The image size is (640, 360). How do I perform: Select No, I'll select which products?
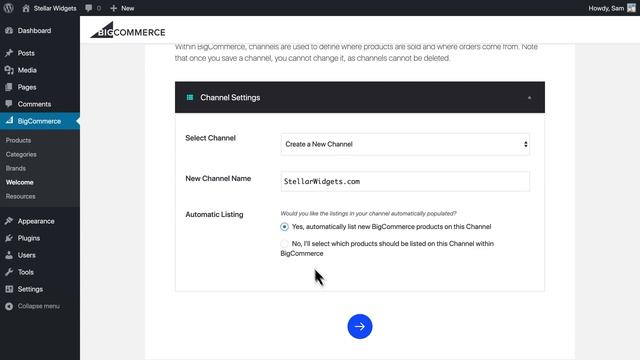[x=284, y=244]
